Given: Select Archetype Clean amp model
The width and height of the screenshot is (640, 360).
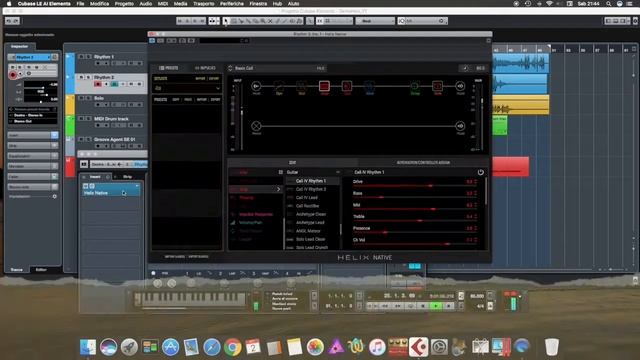Looking at the screenshot, I should [311, 214].
